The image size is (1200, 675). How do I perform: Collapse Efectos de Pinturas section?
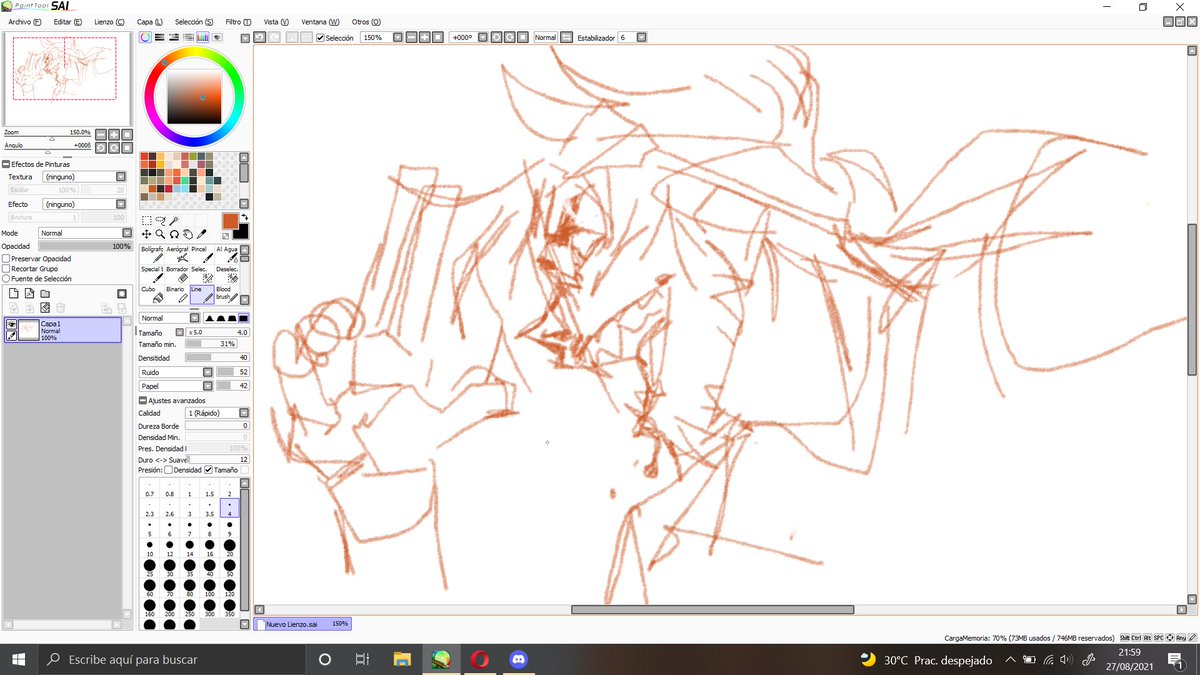coord(6,164)
